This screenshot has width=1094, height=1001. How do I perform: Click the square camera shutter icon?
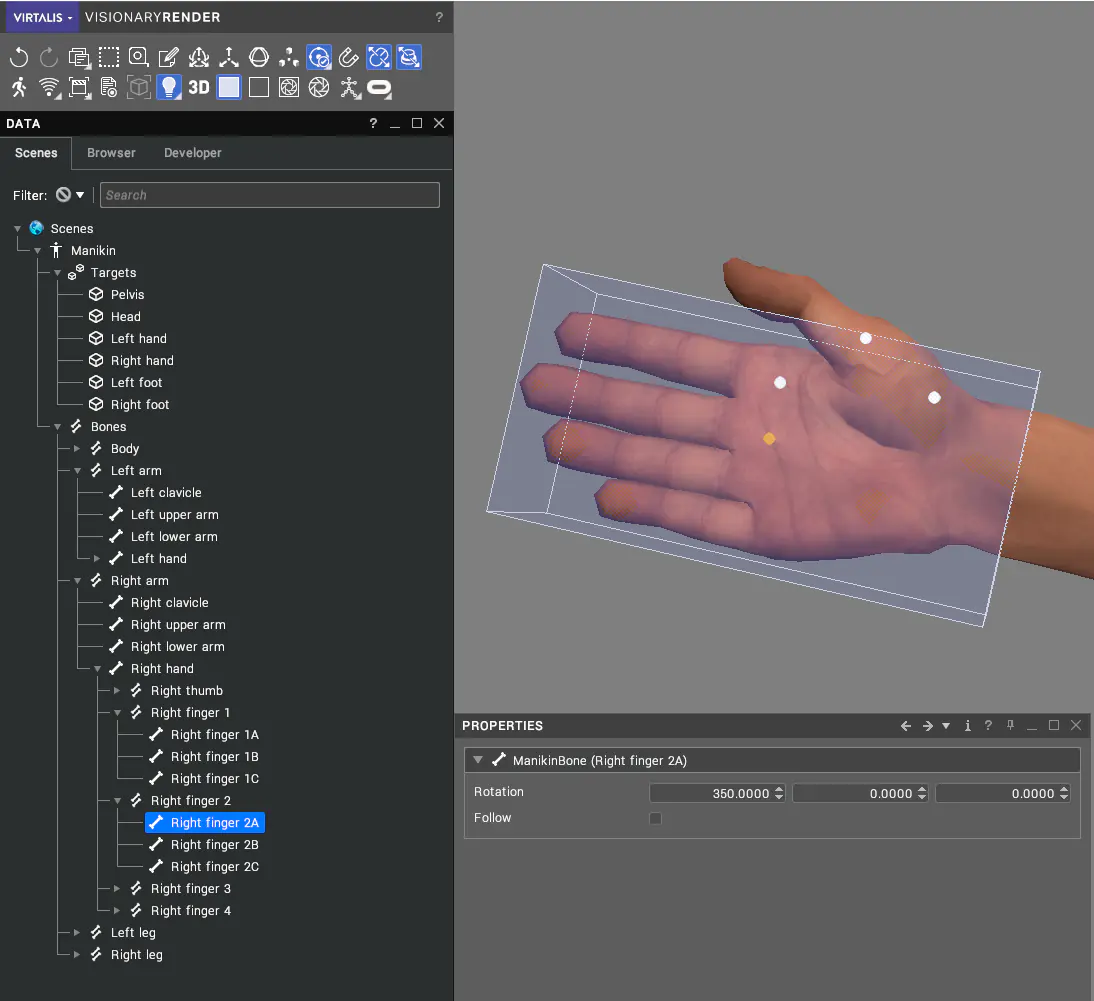(289, 87)
